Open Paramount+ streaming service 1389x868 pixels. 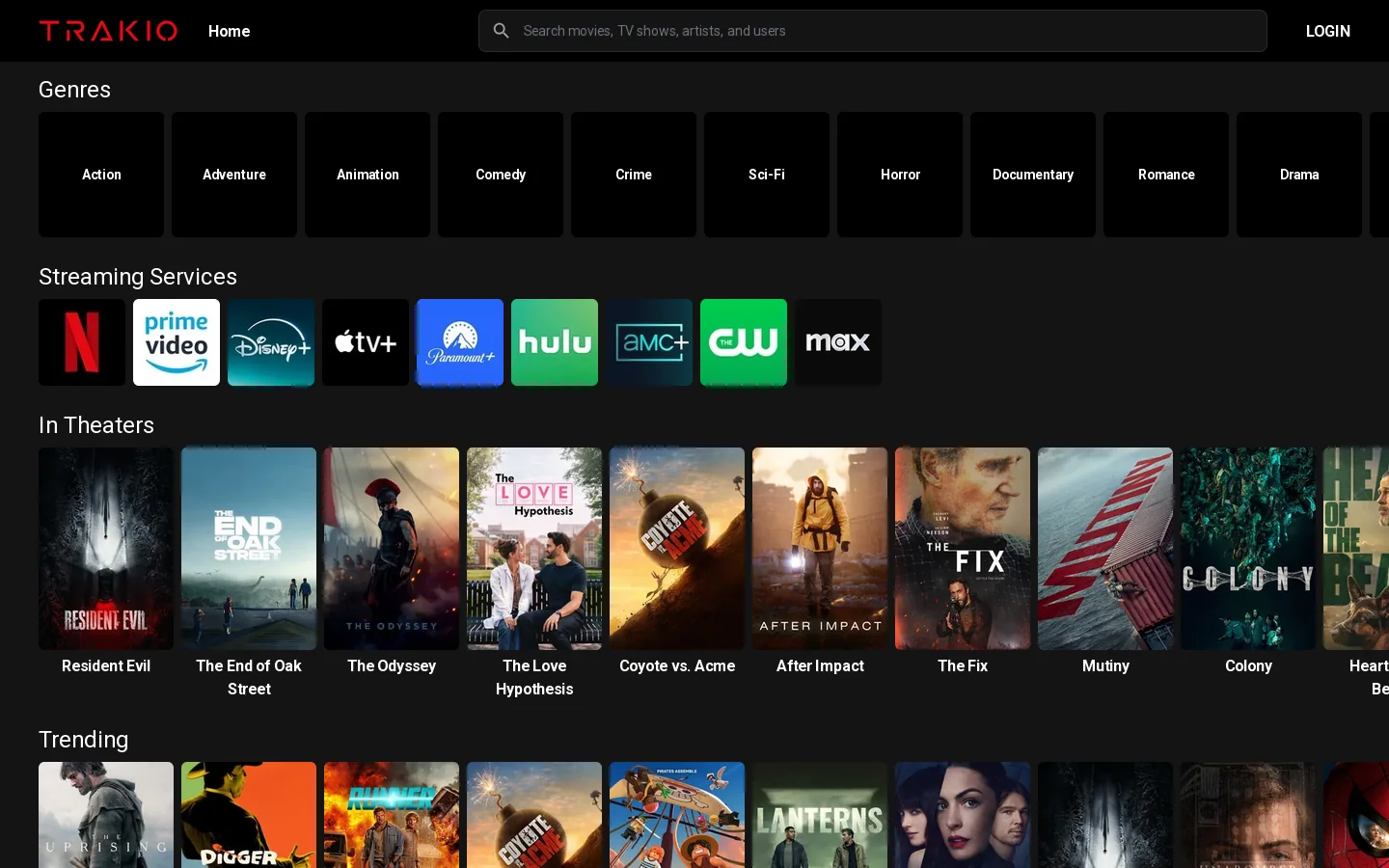(460, 342)
